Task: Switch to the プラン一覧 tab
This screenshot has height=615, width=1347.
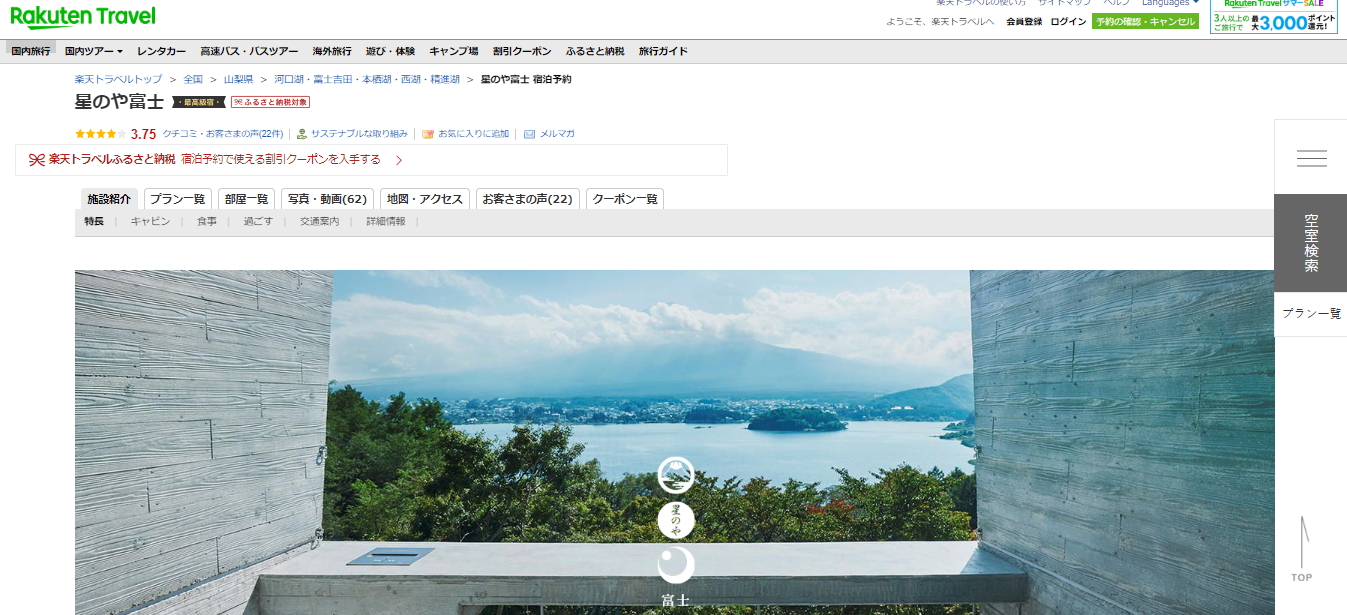Action: point(178,199)
